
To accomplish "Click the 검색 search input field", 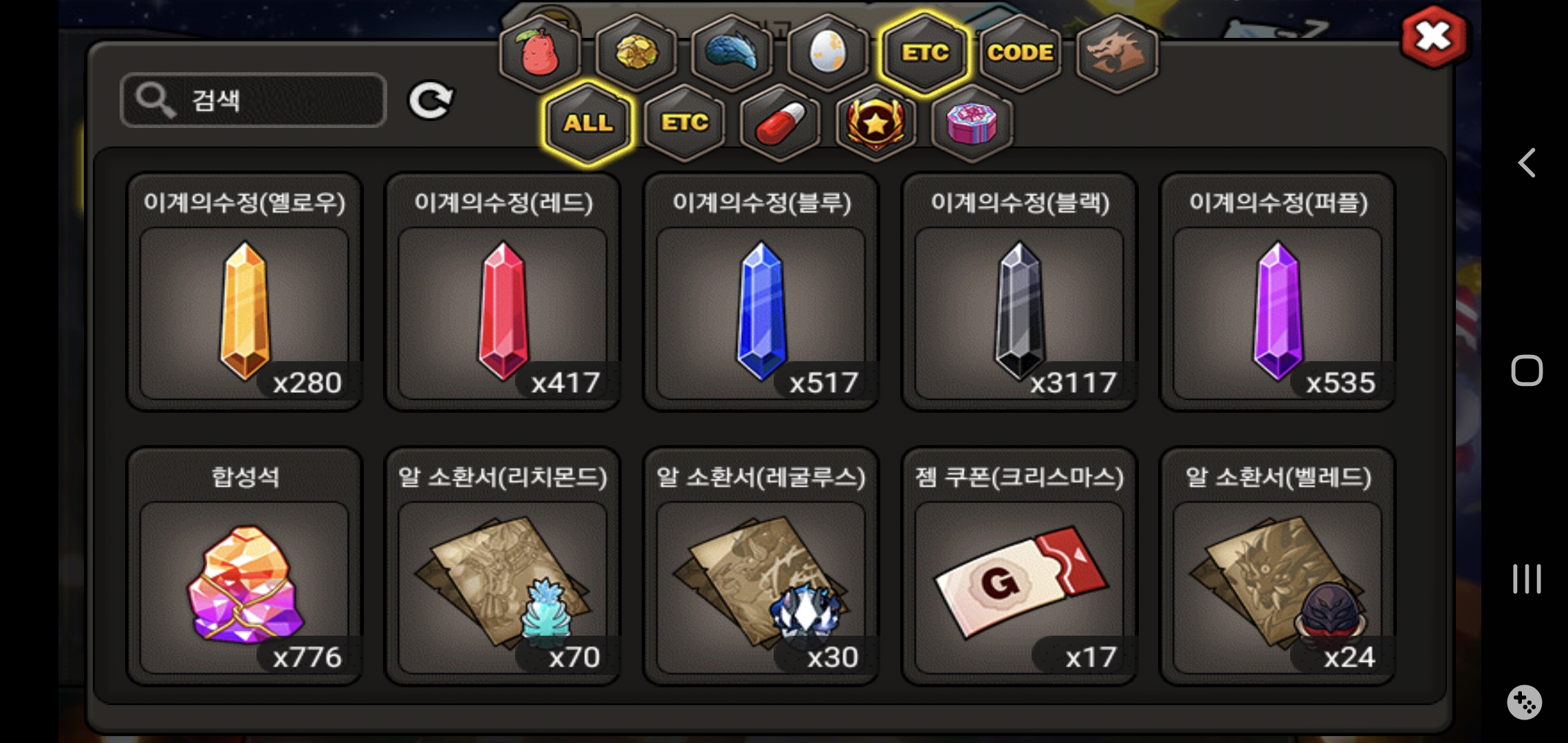I will pyautogui.click(x=253, y=100).
